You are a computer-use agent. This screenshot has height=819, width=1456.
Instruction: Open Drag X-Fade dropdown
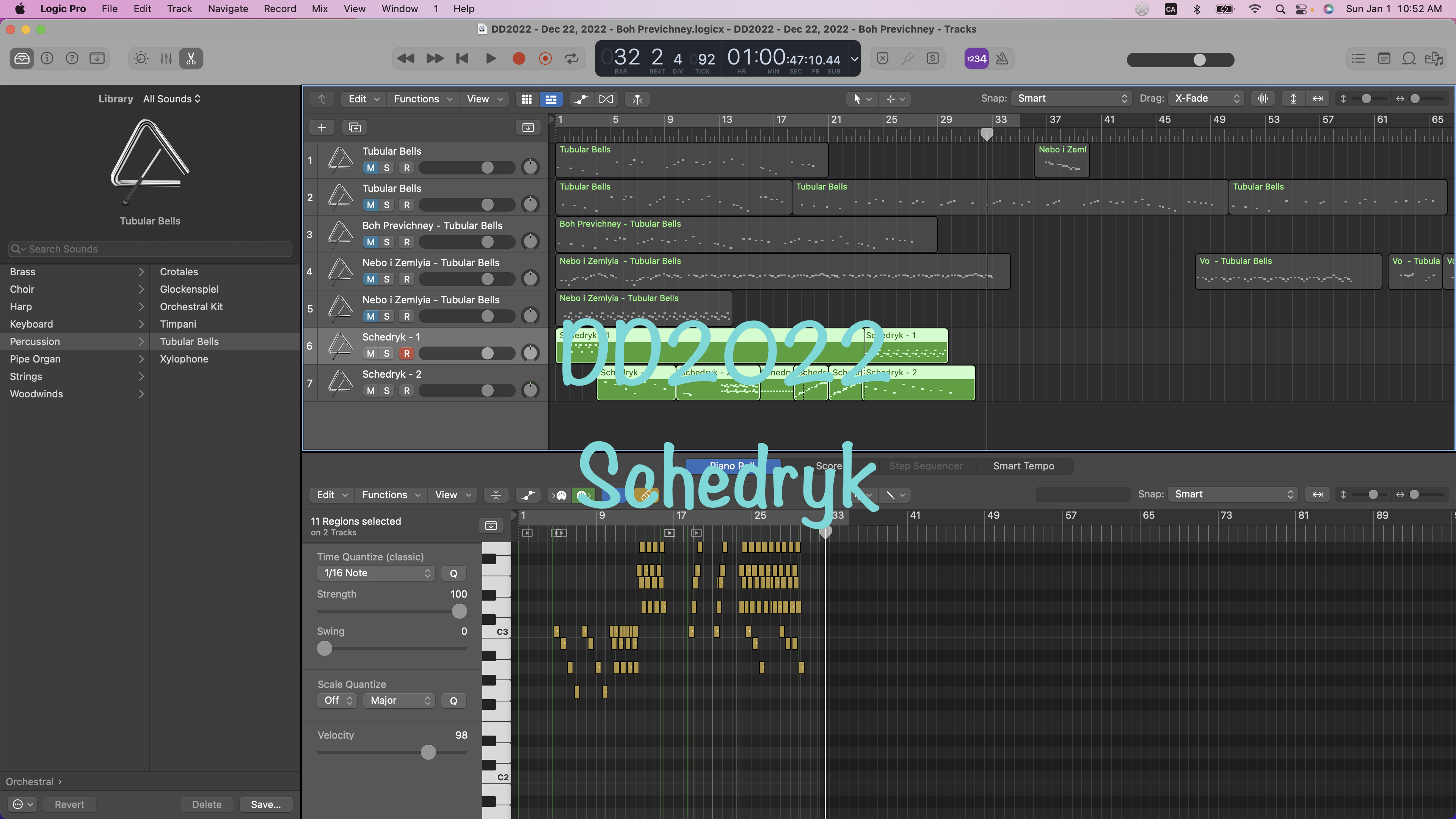1206,98
